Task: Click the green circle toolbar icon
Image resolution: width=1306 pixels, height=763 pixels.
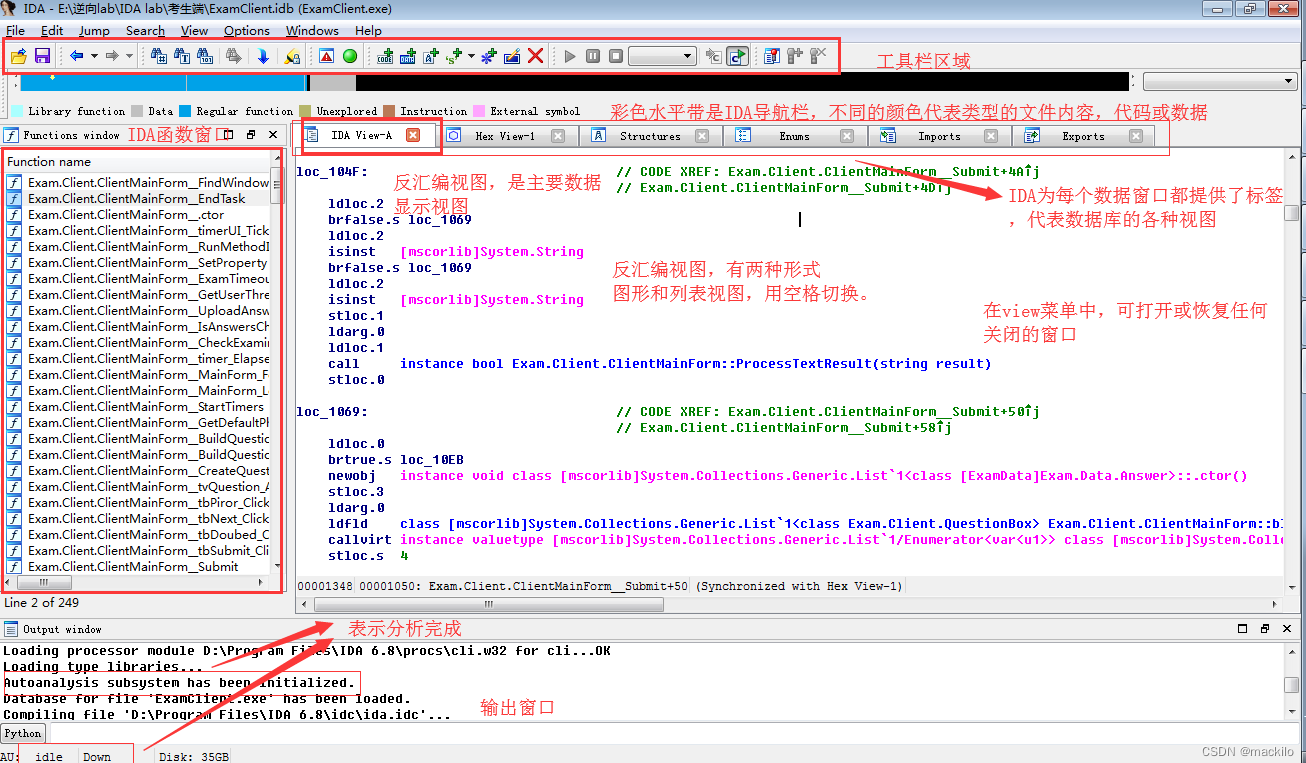Action: (x=350, y=56)
